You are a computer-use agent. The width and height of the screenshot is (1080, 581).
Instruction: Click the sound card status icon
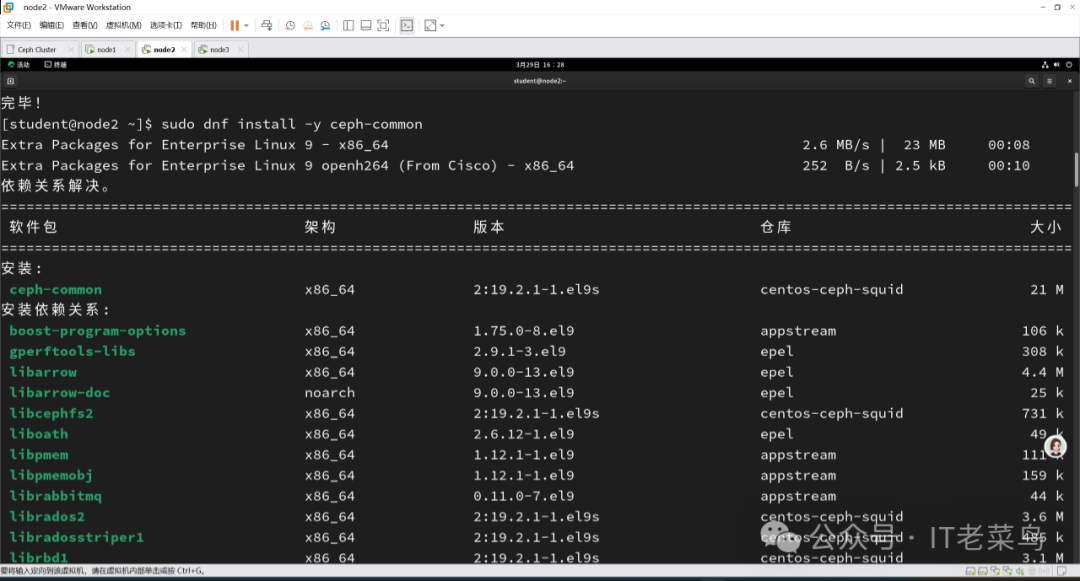pyautogui.click(x=1020, y=571)
